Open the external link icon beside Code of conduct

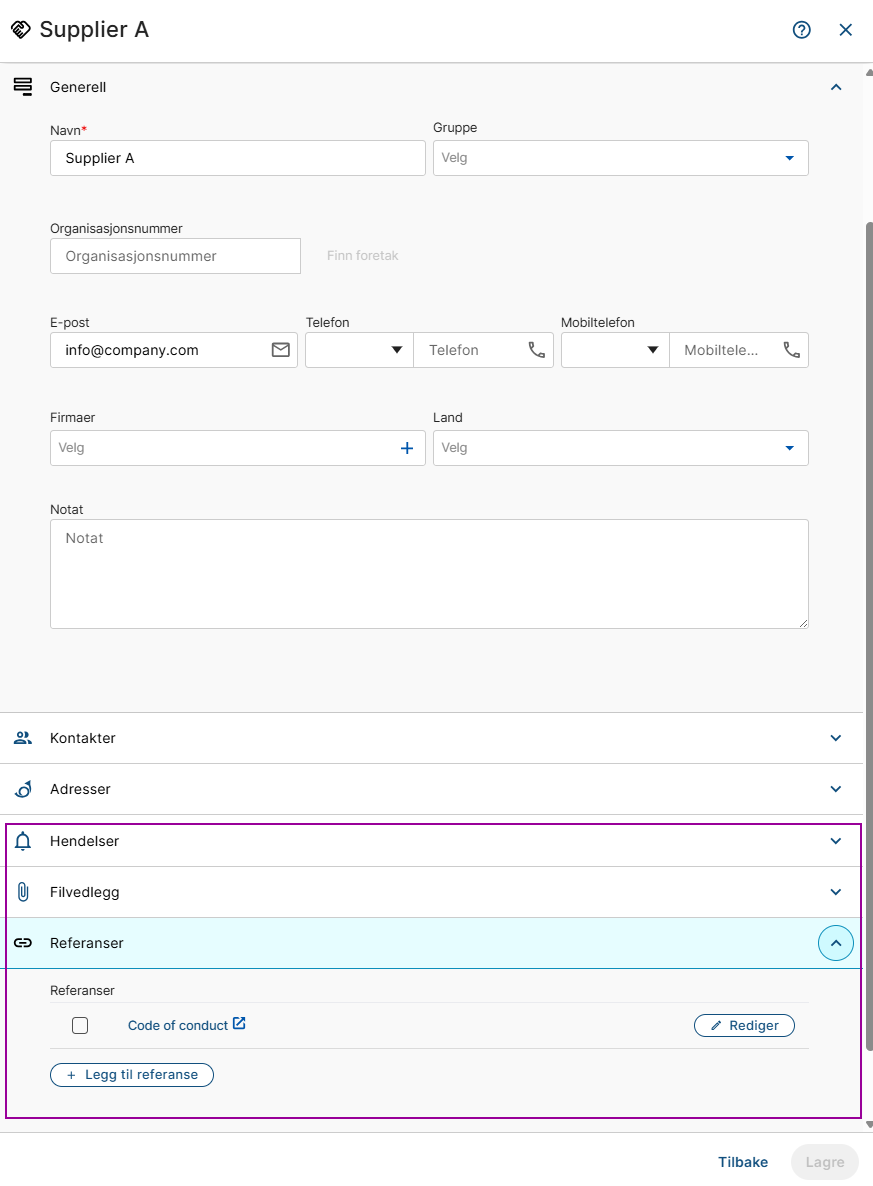tap(239, 1023)
